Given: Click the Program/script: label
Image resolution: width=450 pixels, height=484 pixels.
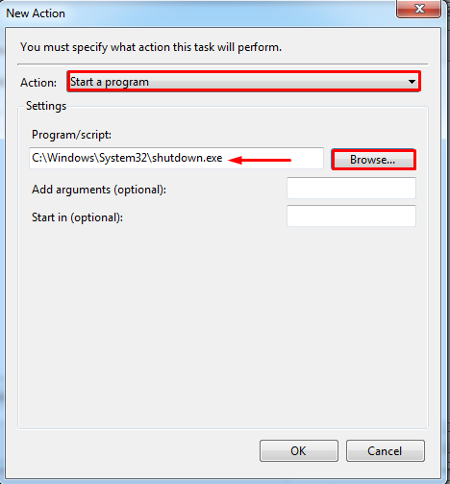Looking at the screenshot, I should [71, 135].
